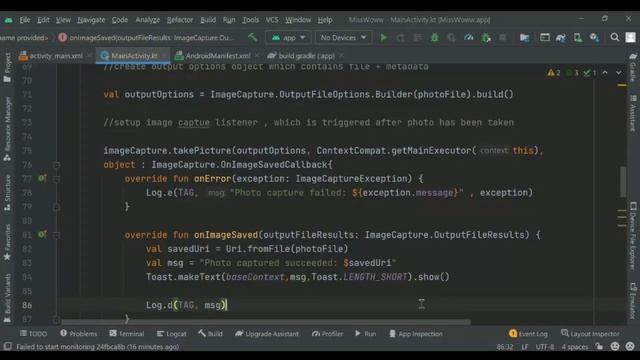Collapse the object block fold marker
Image resolution: width=640 pixels, height=360 pixels.
click(57, 165)
